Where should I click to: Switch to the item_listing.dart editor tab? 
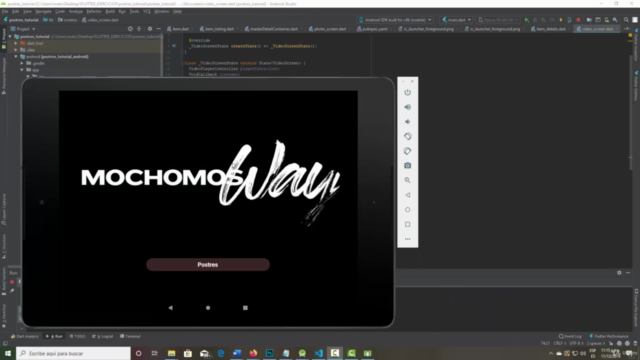pos(217,29)
